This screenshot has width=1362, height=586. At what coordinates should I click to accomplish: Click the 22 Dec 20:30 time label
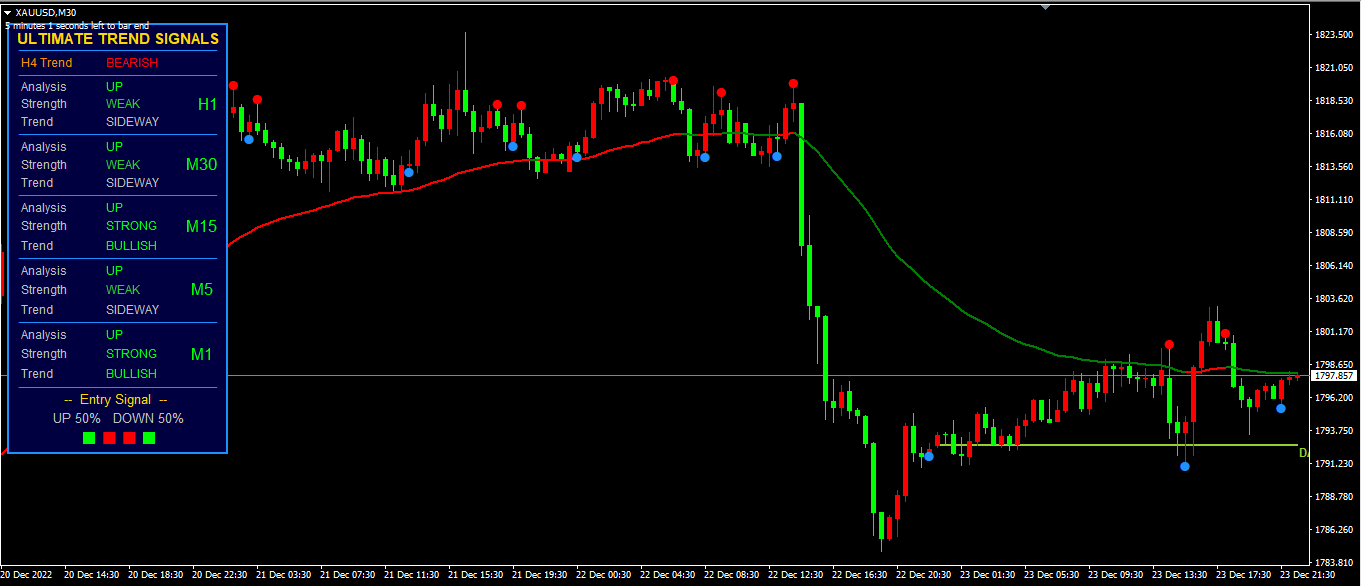tap(924, 575)
